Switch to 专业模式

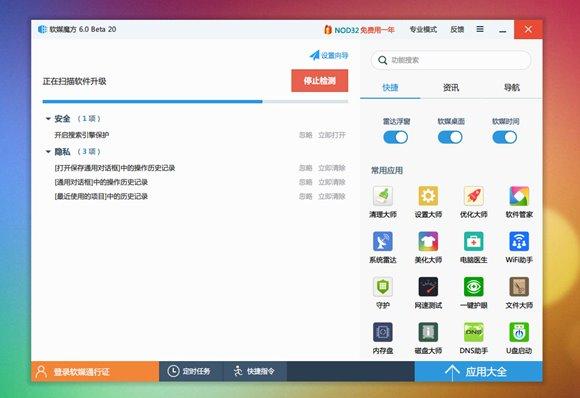tap(423, 30)
